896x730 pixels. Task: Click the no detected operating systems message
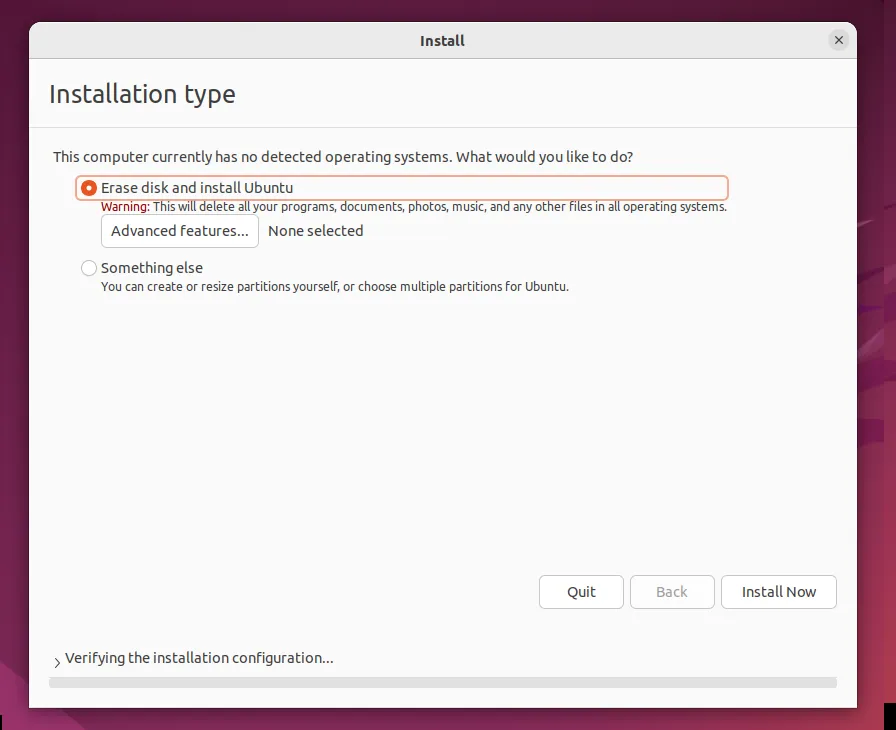(343, 157)
